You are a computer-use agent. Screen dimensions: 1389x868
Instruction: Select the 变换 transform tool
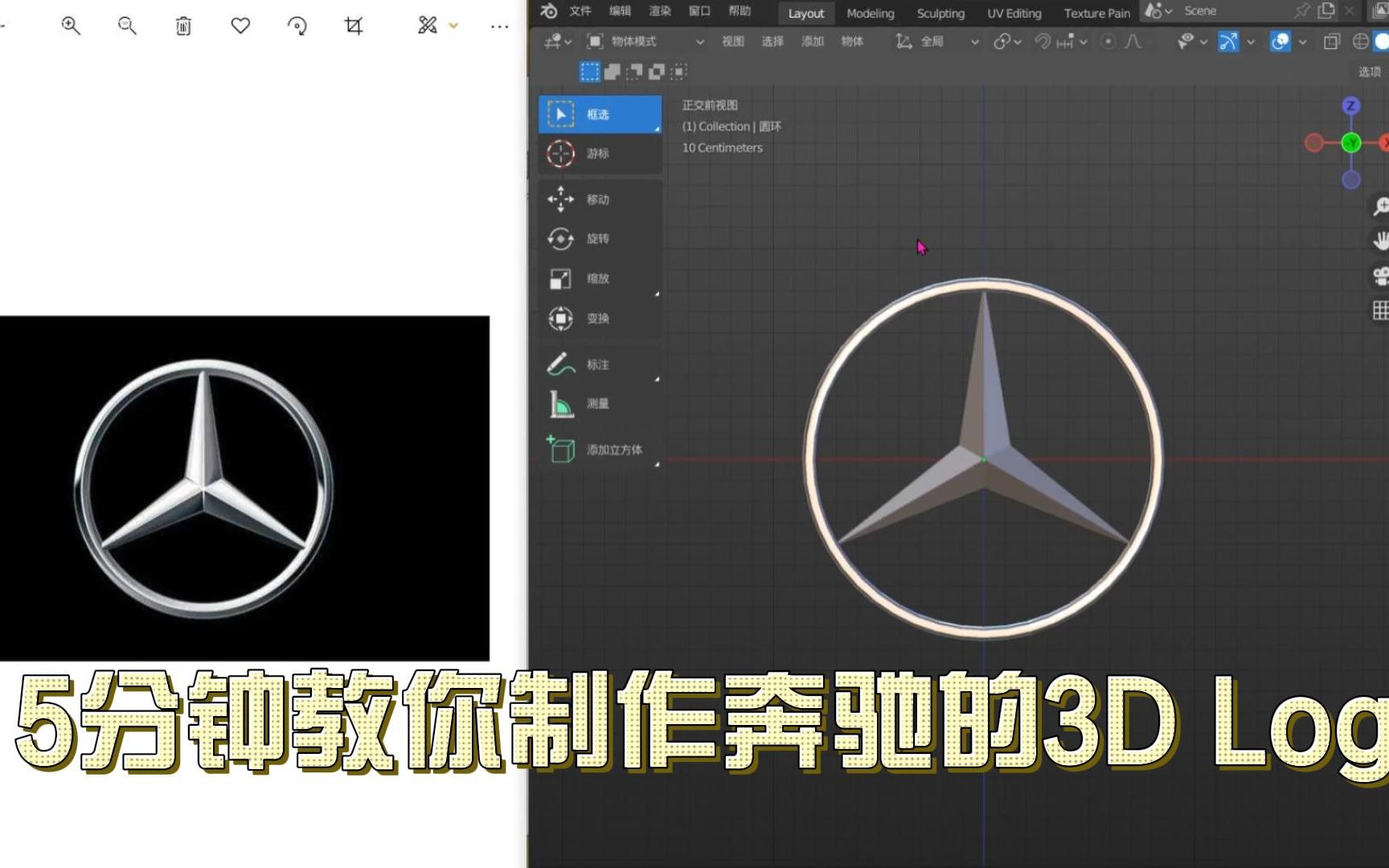600,318
